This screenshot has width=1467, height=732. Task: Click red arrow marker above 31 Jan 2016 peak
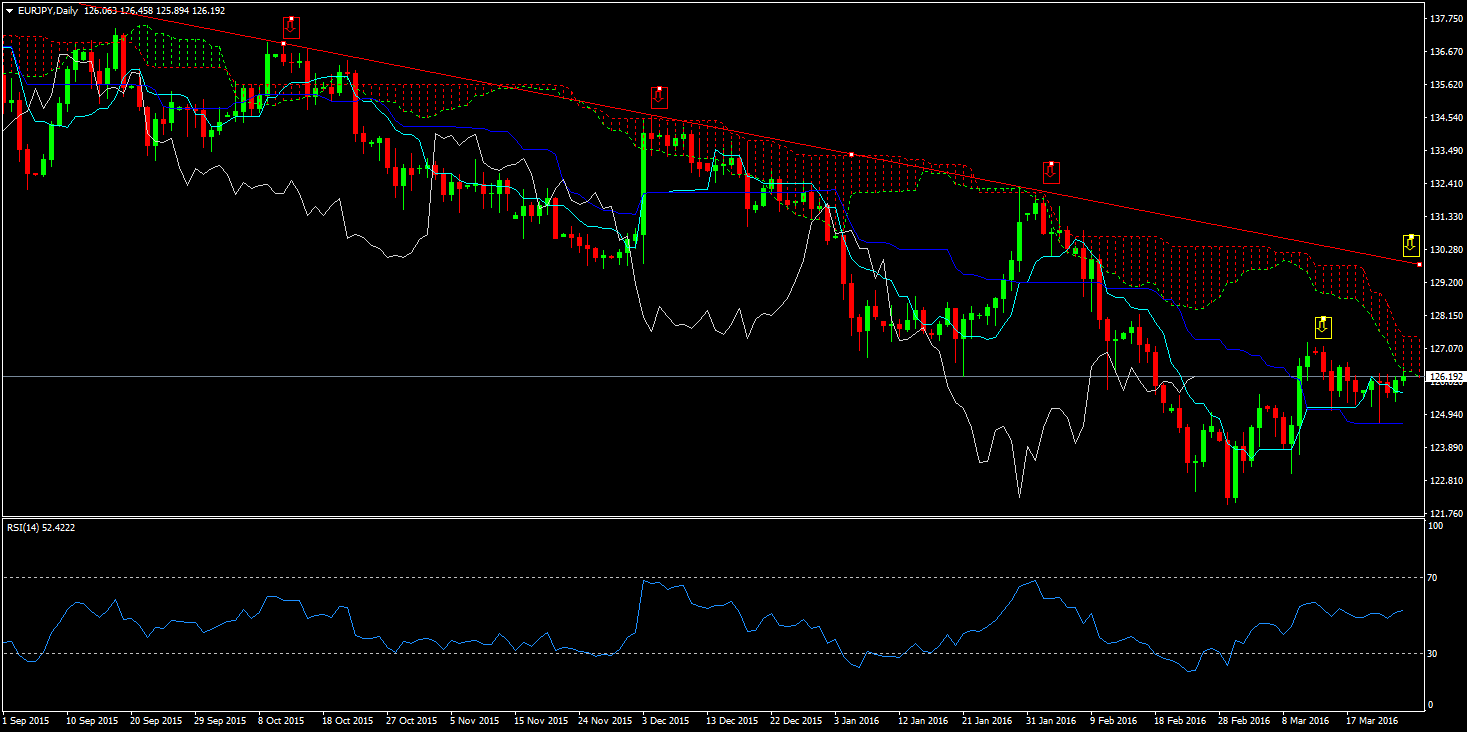point(1051,171)
